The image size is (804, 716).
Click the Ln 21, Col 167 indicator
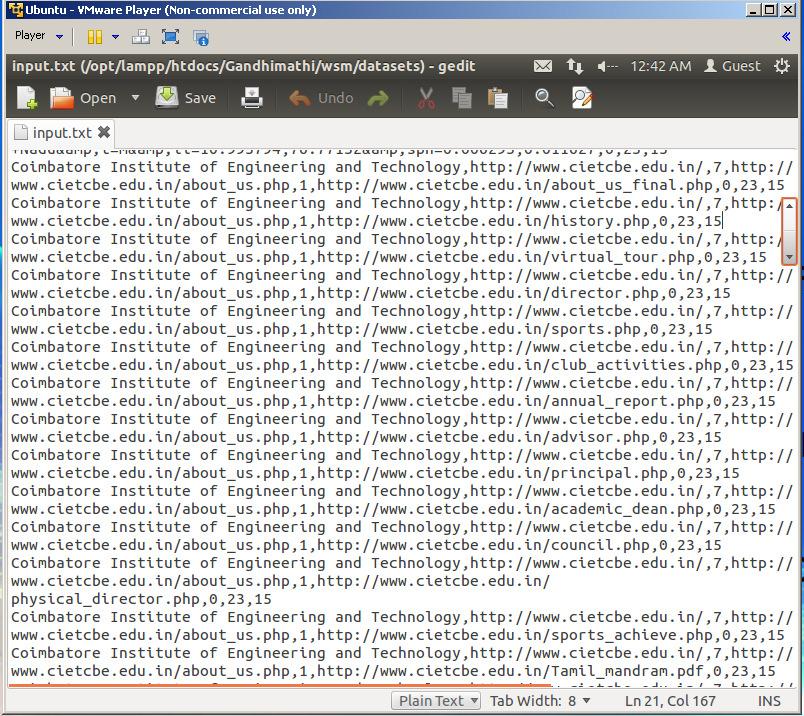pos(670,701)
